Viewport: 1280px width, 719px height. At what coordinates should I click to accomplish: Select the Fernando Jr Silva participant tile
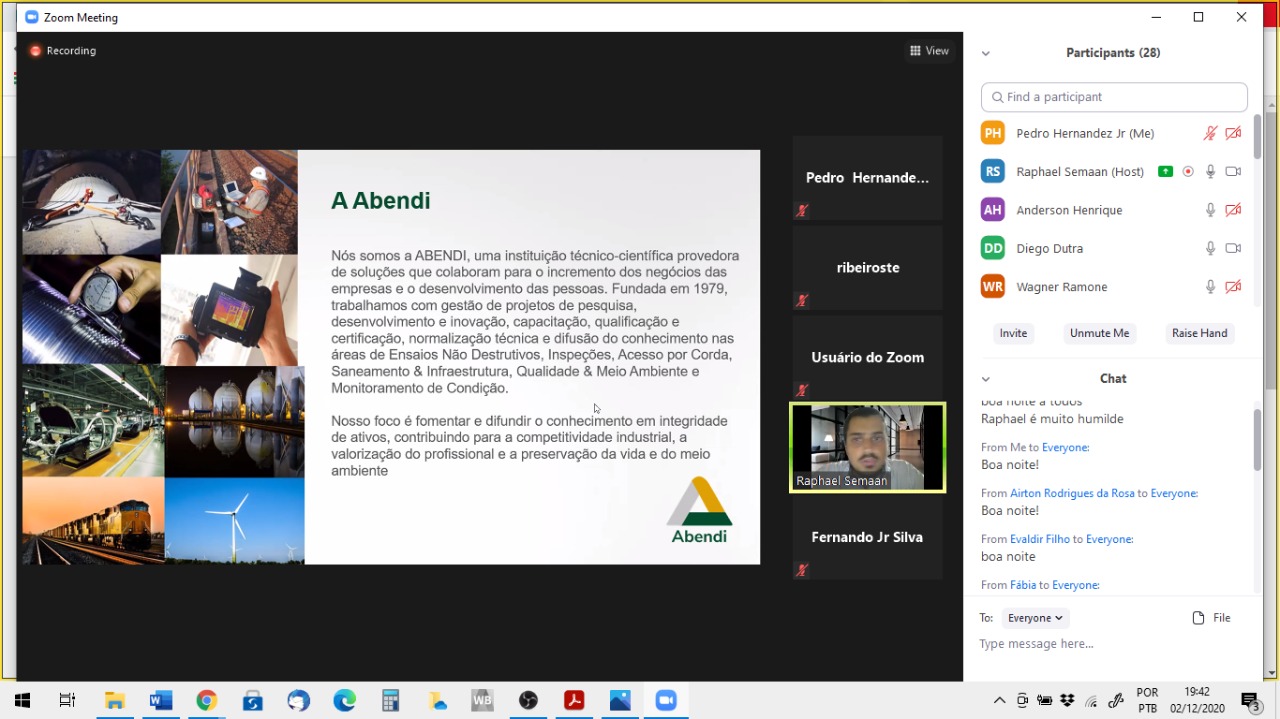pyautogui.click(x=867, y=538)
